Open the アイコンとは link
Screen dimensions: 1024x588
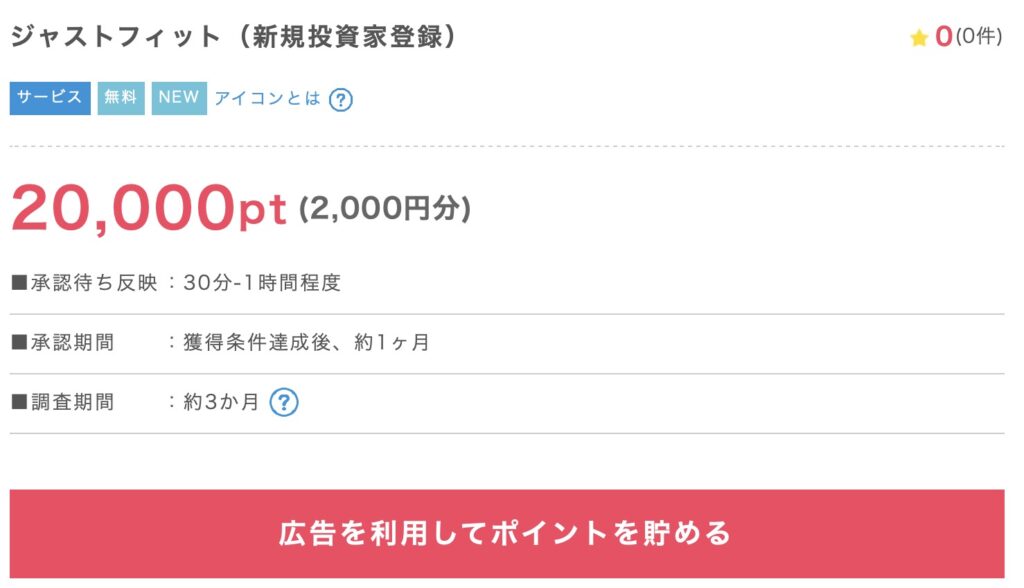tap(268, 98)
